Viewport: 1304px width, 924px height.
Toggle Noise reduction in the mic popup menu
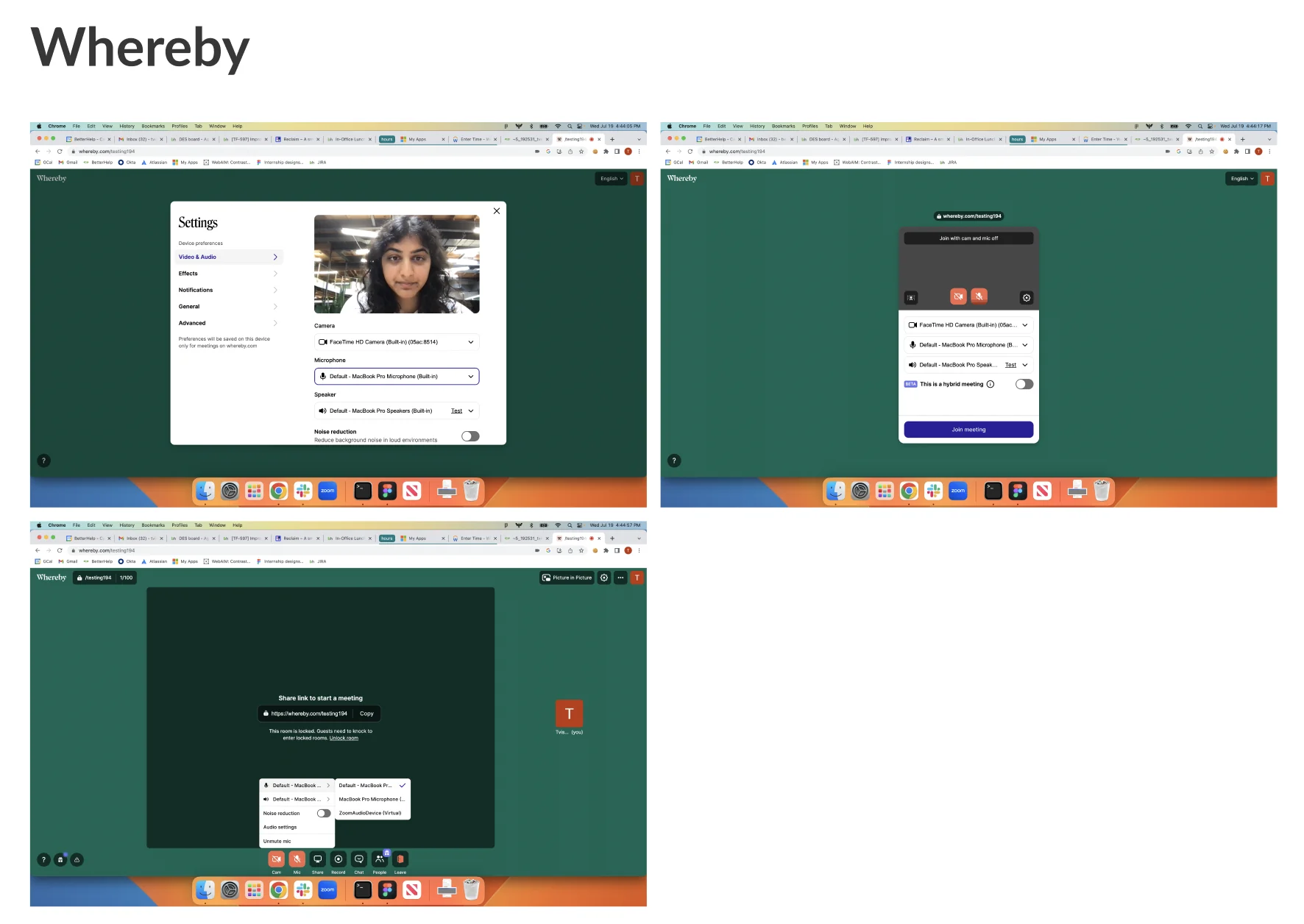coord(324,814)
